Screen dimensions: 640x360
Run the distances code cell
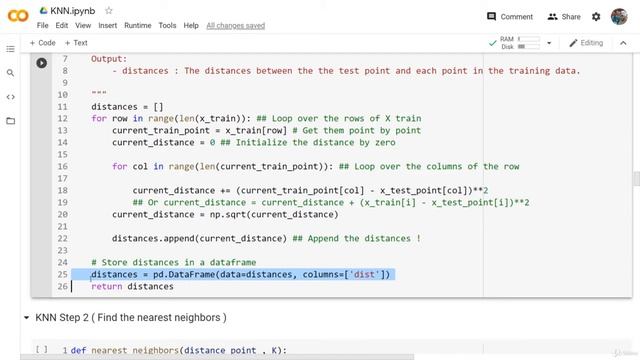(42, 63)
